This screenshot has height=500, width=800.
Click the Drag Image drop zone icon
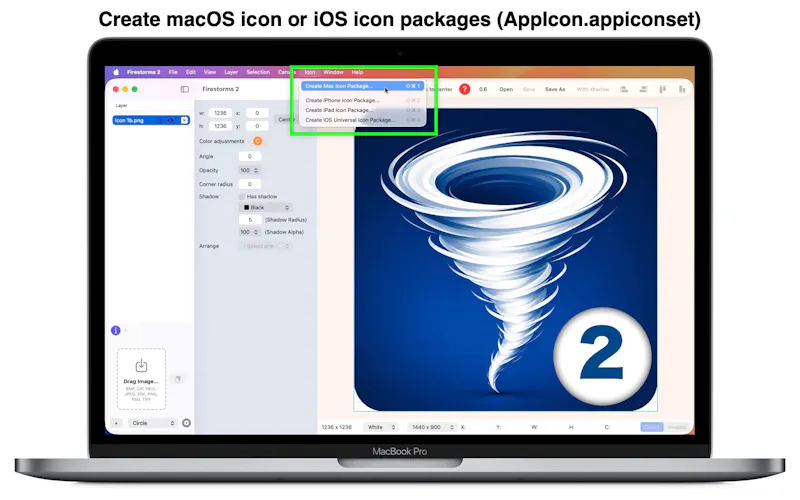coord(141,365)
